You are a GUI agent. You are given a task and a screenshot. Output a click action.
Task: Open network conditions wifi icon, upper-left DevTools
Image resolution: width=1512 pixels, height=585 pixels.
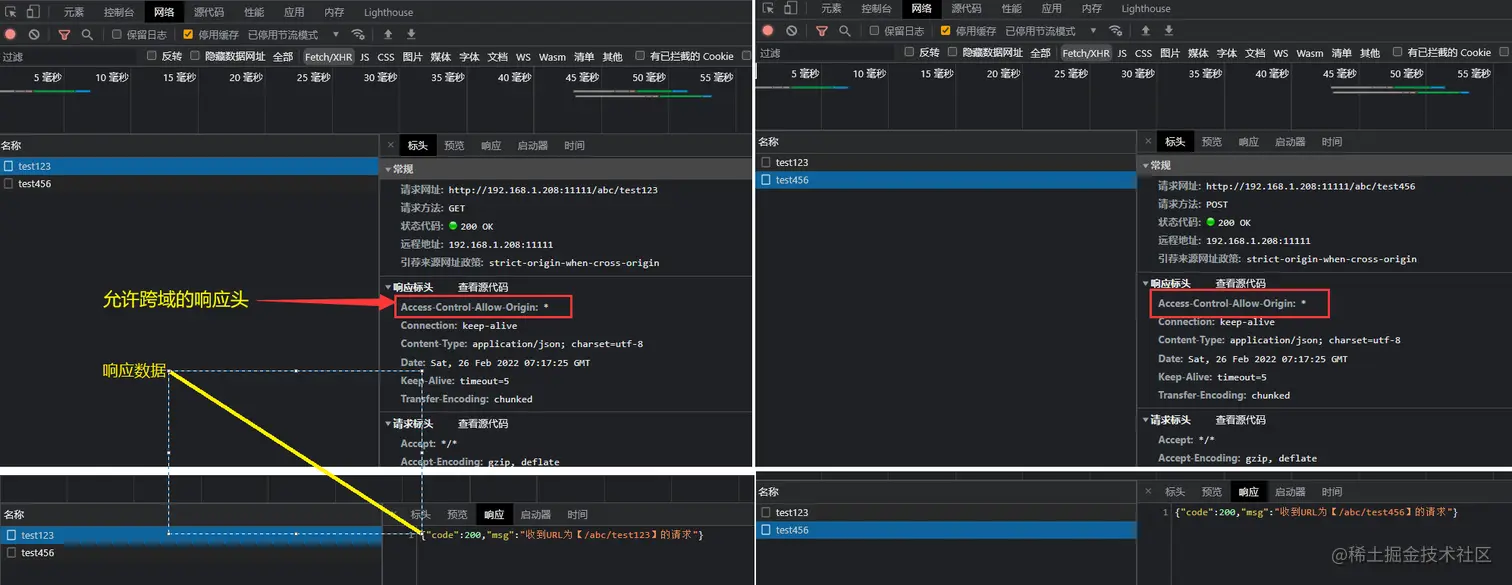[358, 34]
